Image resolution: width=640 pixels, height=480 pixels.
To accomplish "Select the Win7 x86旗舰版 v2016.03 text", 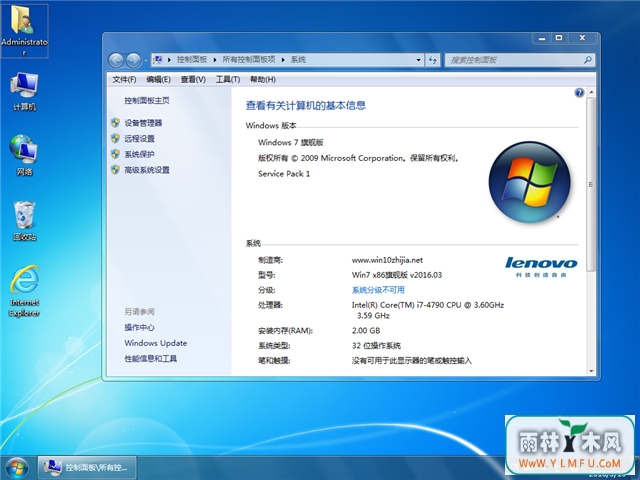I will (x=397, y=275).
